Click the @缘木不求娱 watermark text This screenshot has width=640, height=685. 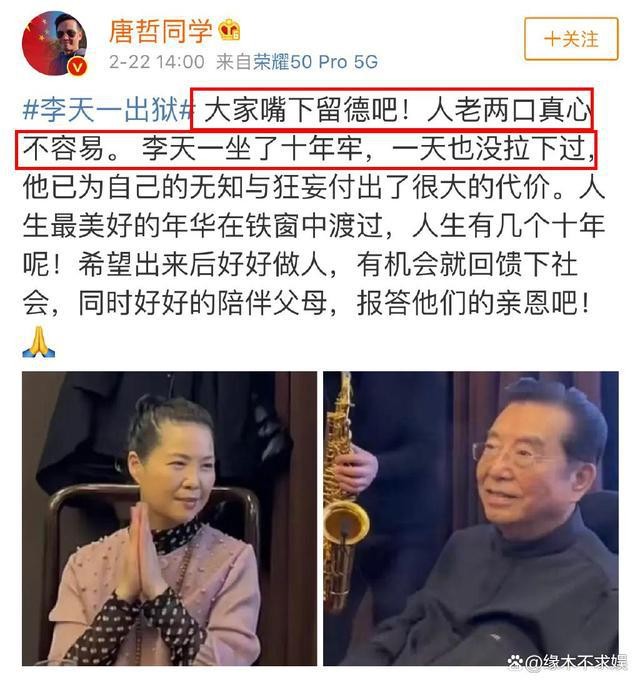(576, 663)
